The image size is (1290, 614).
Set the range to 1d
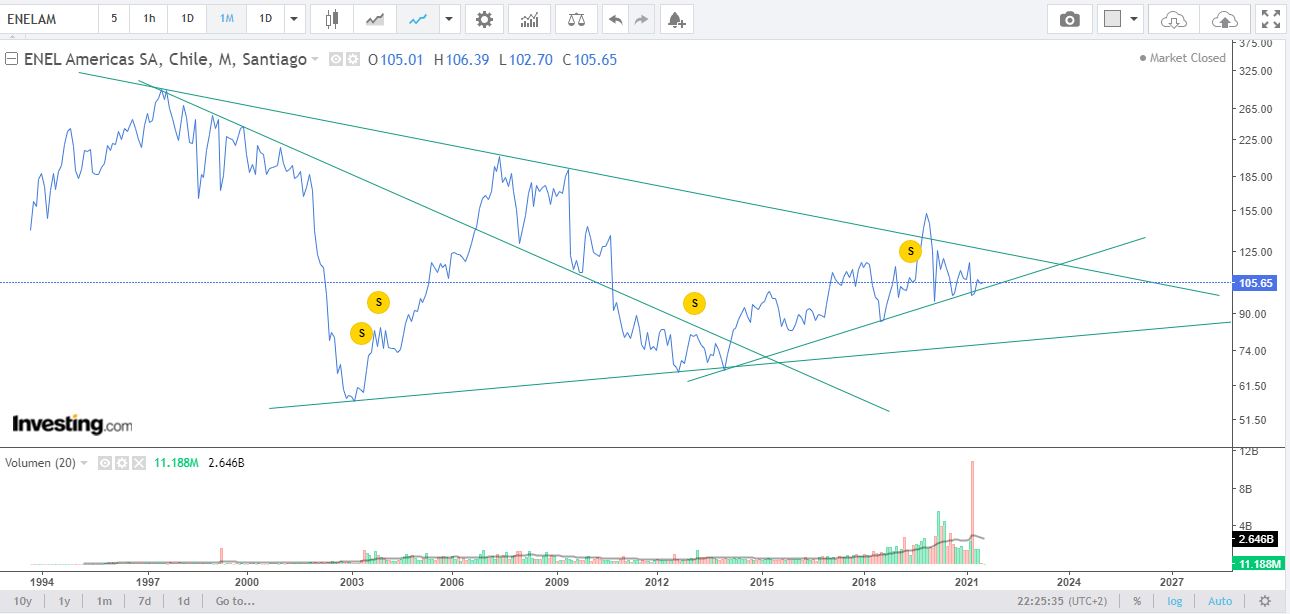click(x=184, y=601)
